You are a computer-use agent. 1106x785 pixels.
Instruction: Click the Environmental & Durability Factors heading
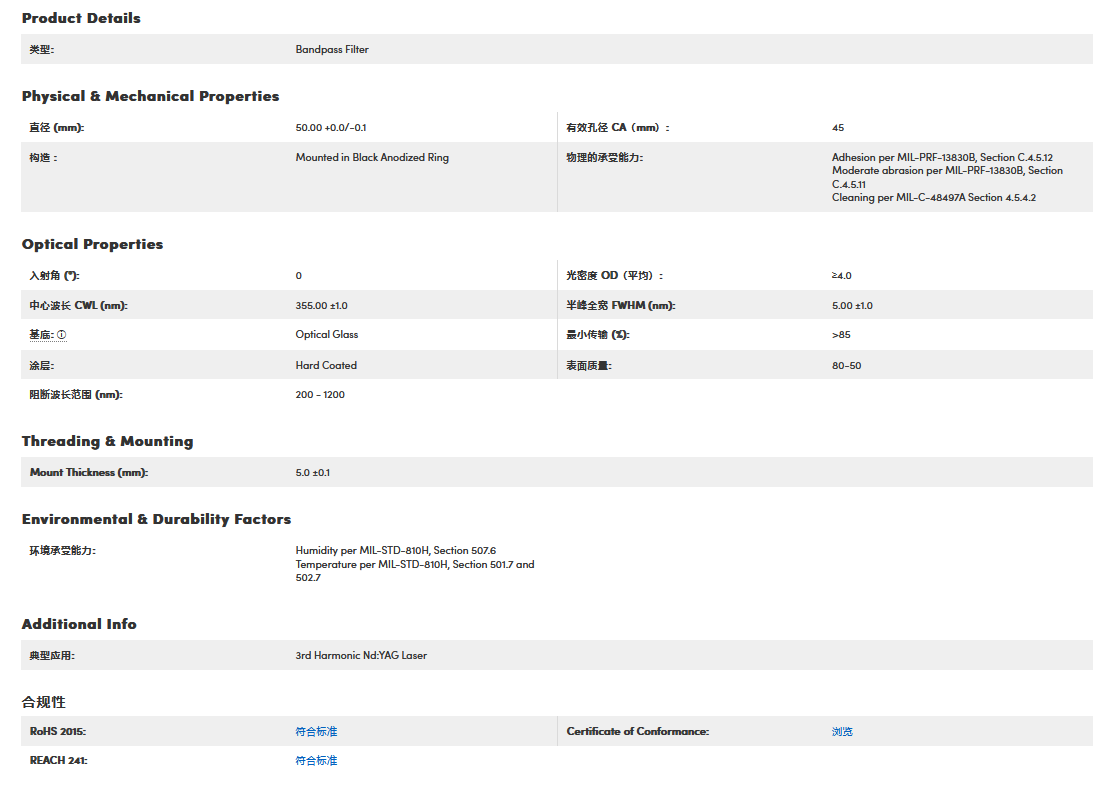pos(156,519)
